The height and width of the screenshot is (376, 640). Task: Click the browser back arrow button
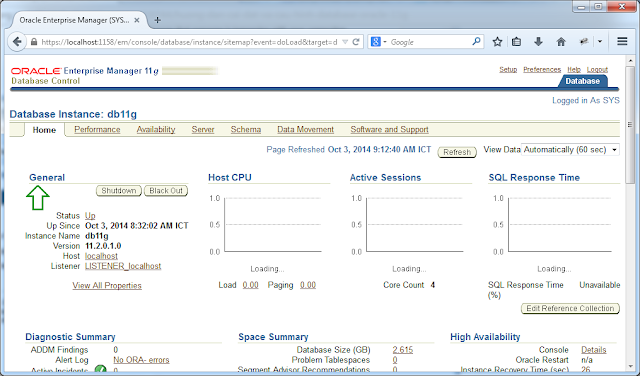coord(17,42)
